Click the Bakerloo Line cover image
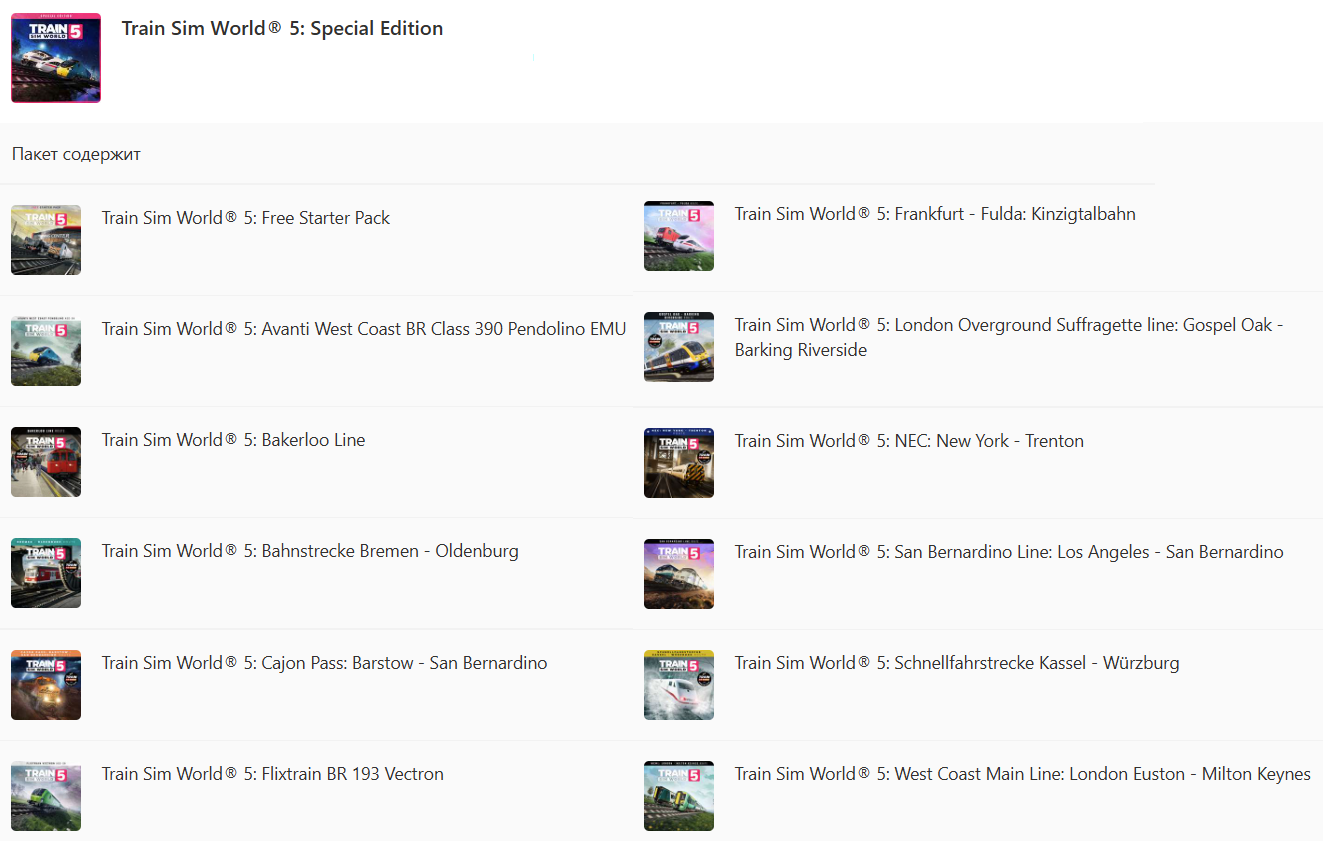Screen dimensions: 1323x841 point(46,462)
